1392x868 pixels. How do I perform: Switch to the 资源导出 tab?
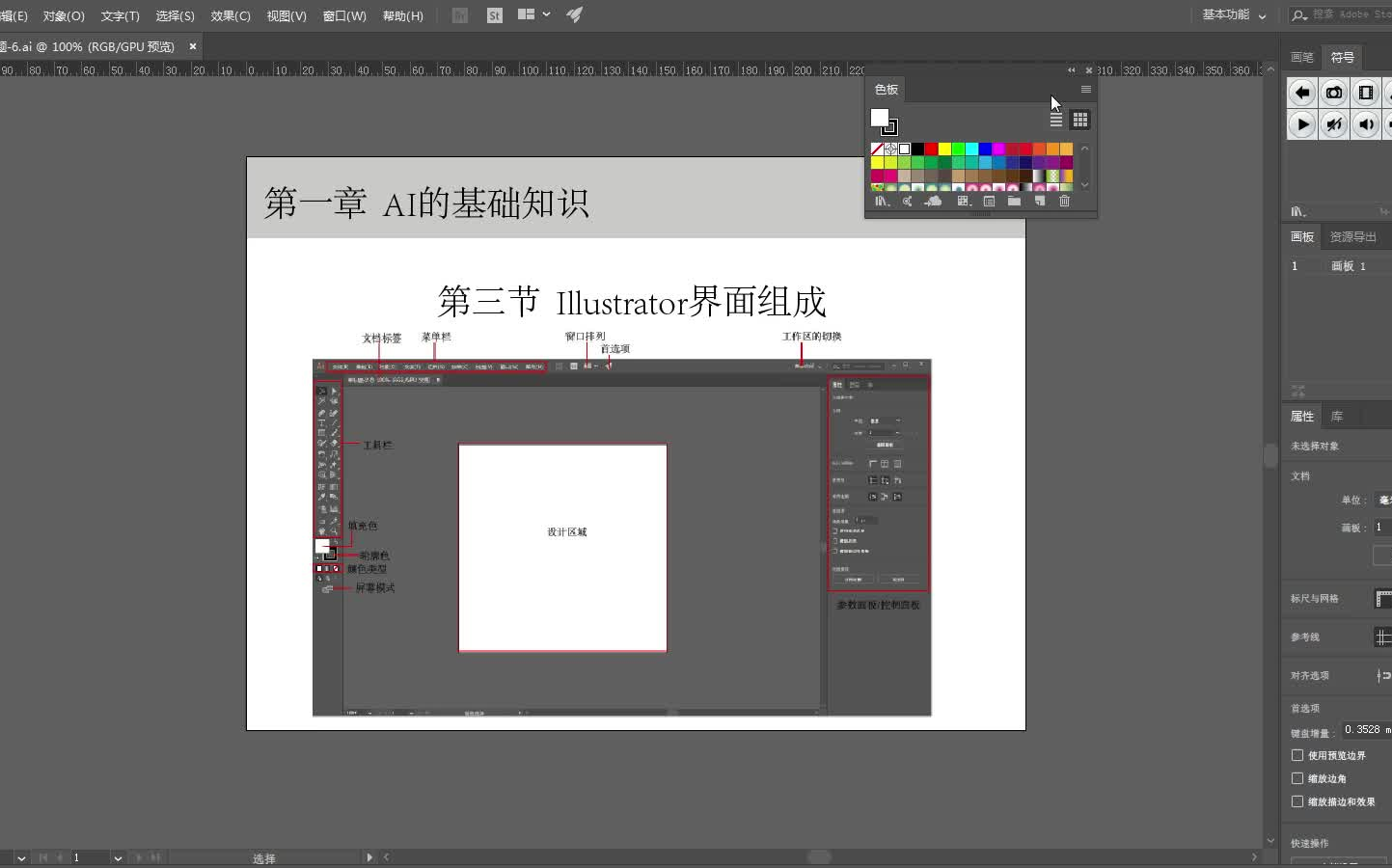pyautogui.click(x=1353, y=236)
